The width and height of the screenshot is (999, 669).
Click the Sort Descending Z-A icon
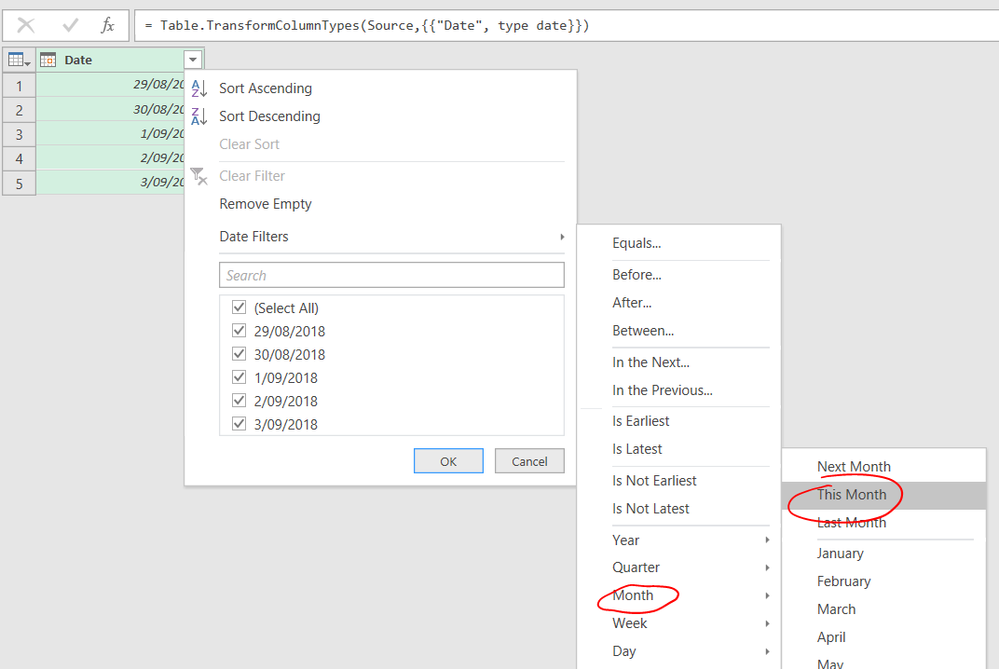(199, 116)
